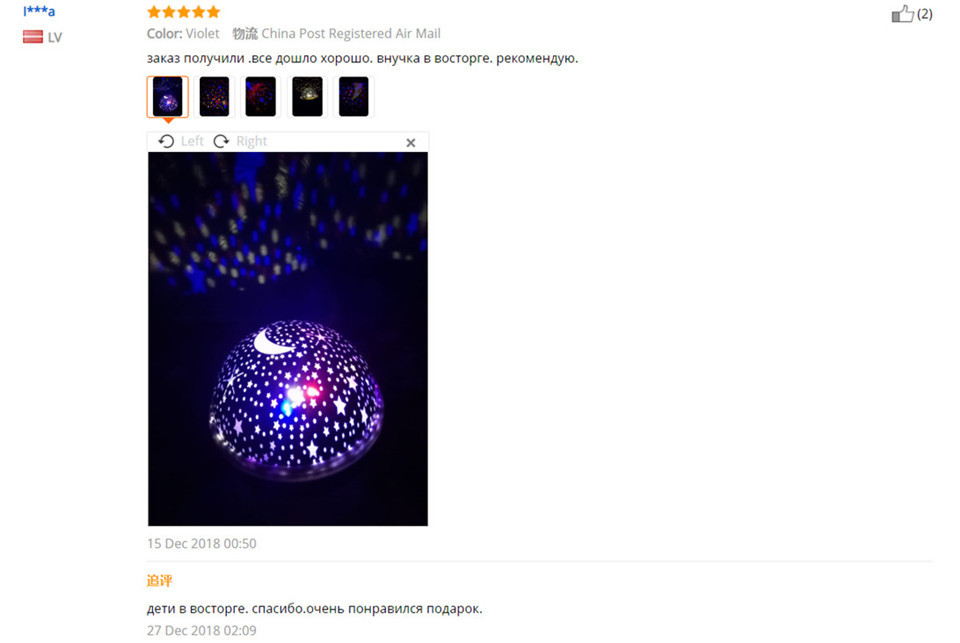Click the rotate left arrow icon

coord(166,141)
